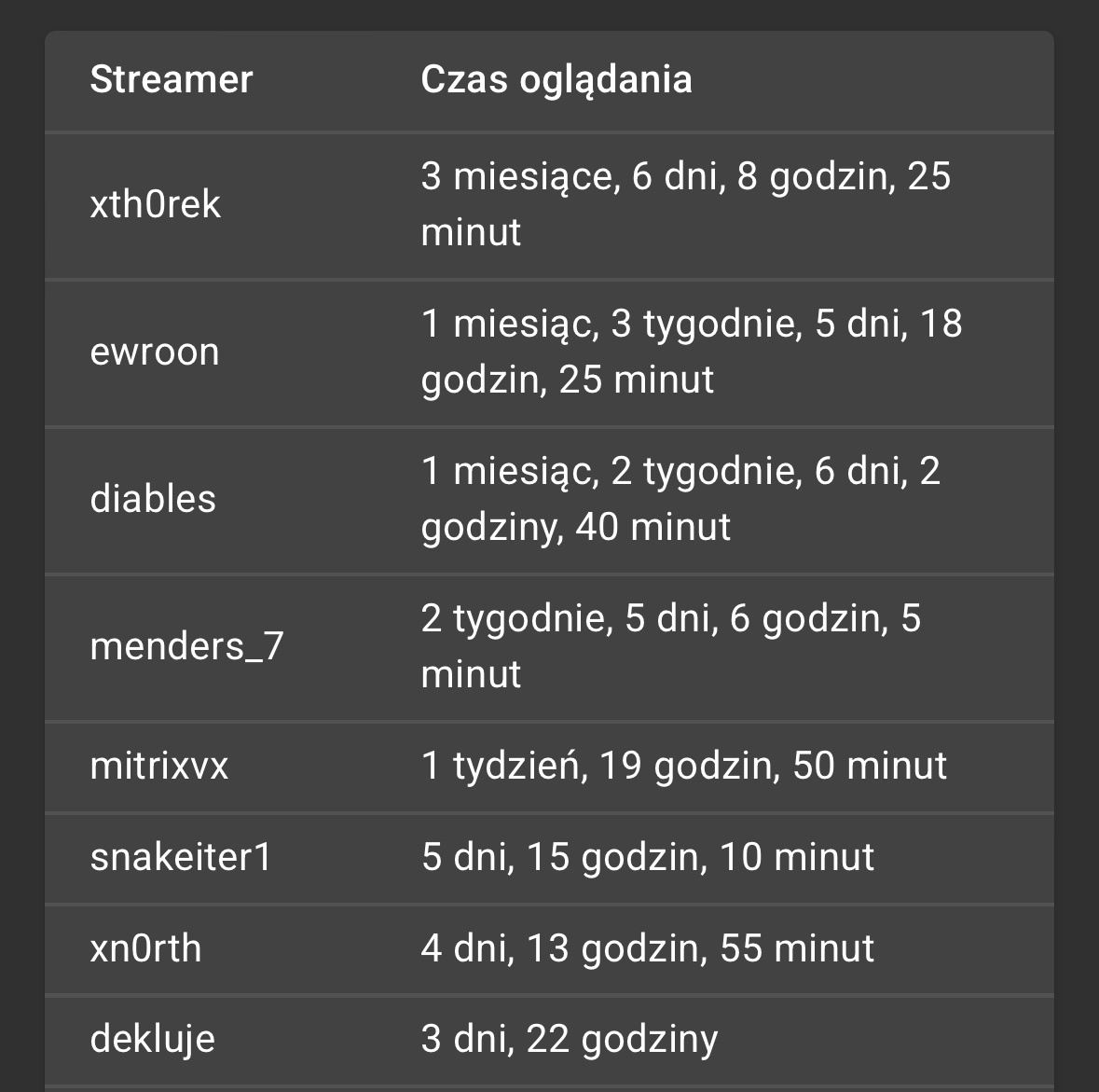The image size is (1099, 1092).
Task: Click the empty header area right of 'Czas oglądania'
Action: (x=876, y=79)
